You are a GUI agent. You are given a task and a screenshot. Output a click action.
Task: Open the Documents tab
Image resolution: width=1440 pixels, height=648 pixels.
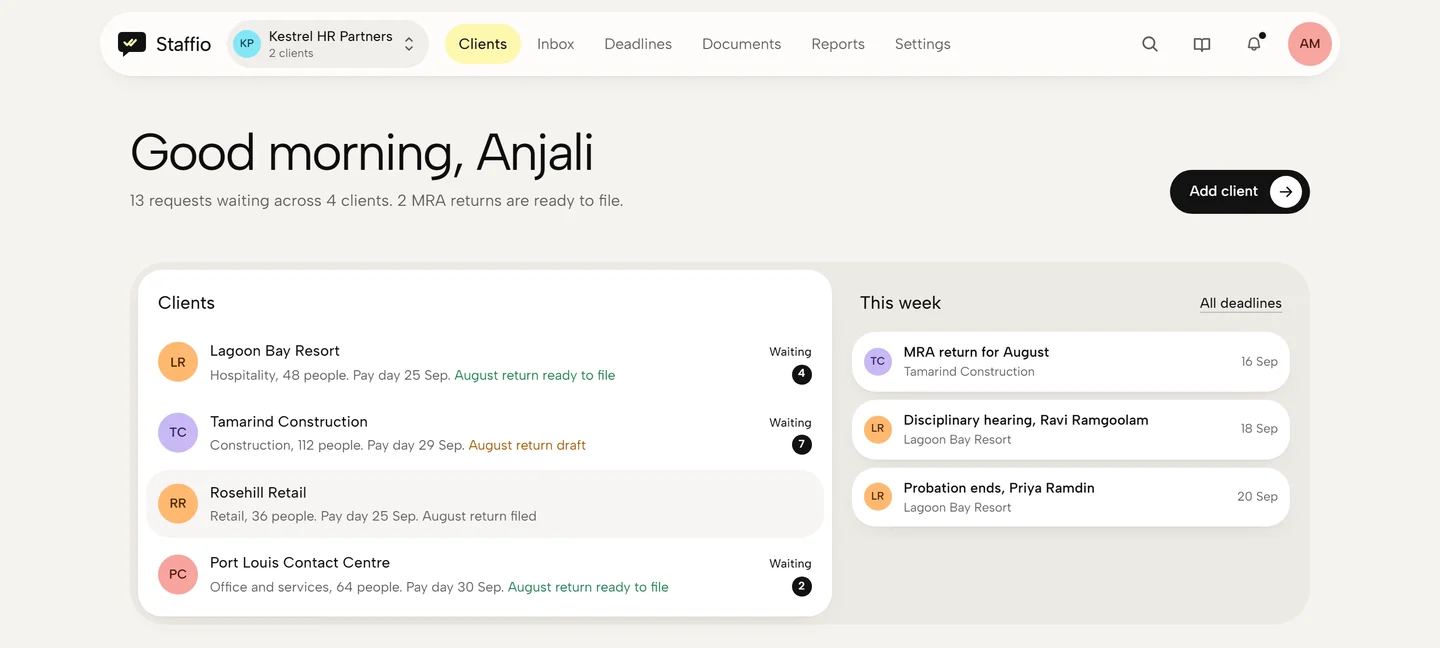741,44
